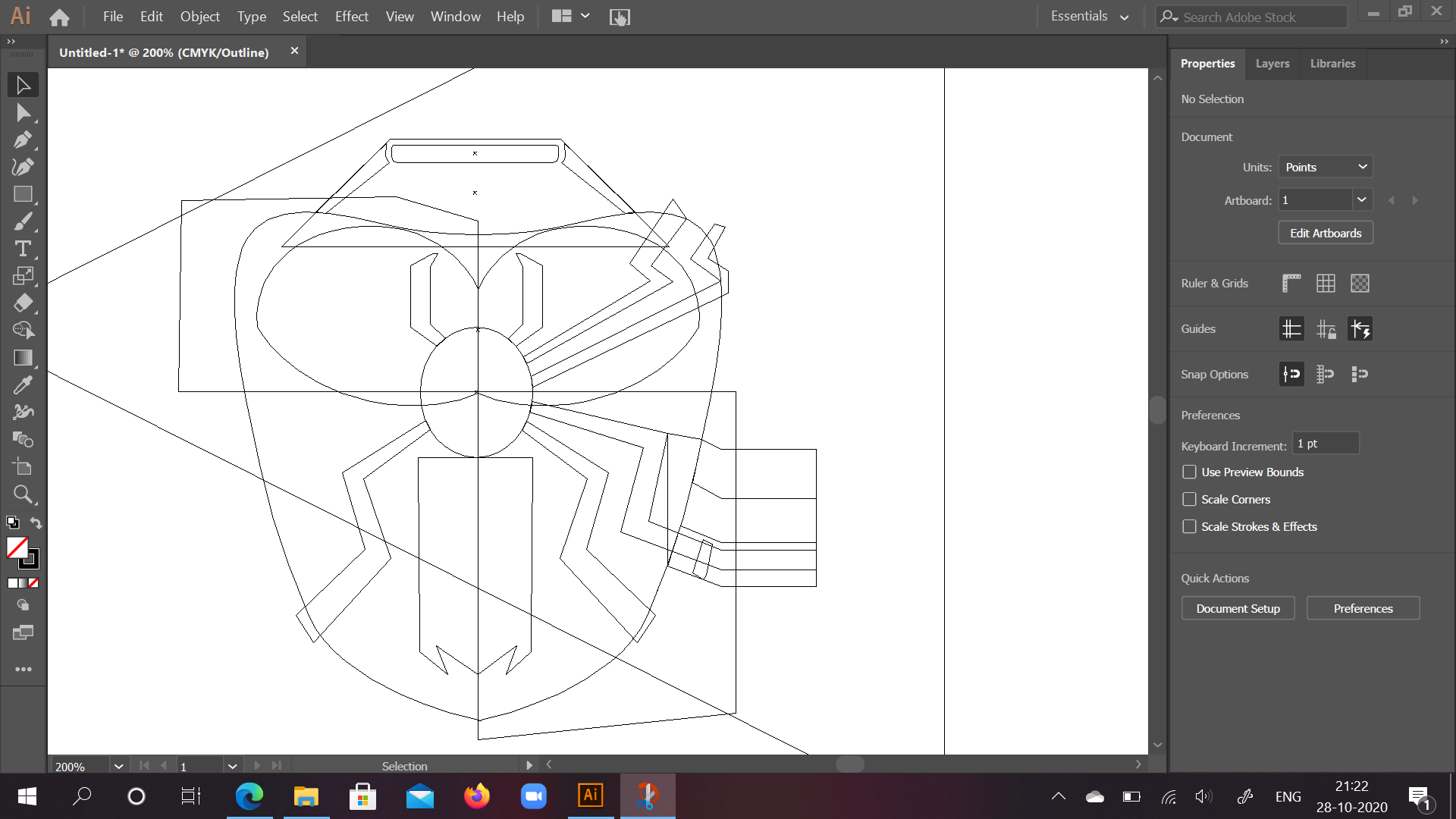
Task: Click the Edit Artboards button
Action: coord(1326,233)
